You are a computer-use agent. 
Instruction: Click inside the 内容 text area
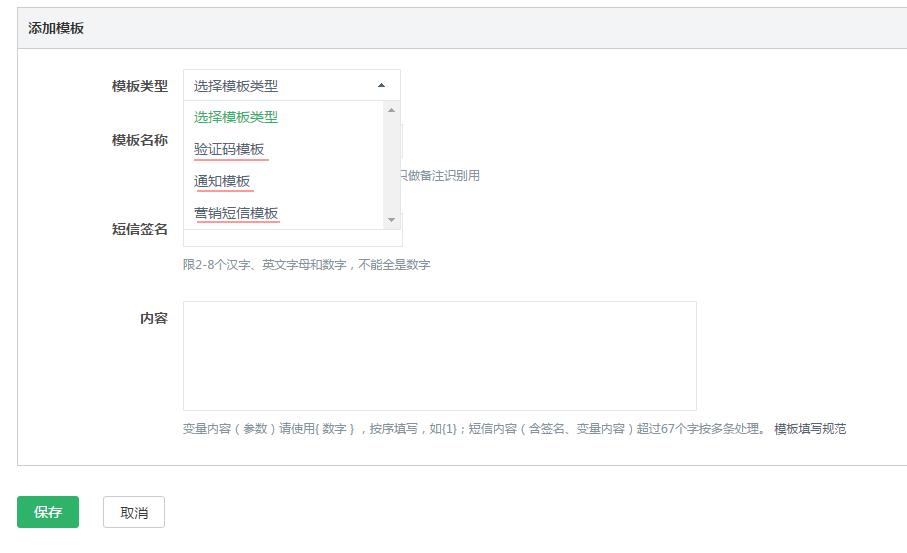tap(439, 355)
